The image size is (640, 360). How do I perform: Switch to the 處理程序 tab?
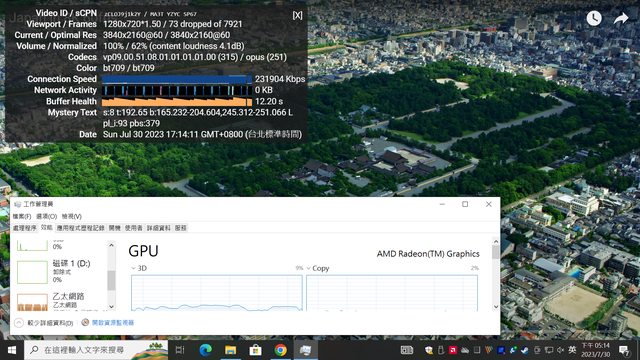(24, 228)
